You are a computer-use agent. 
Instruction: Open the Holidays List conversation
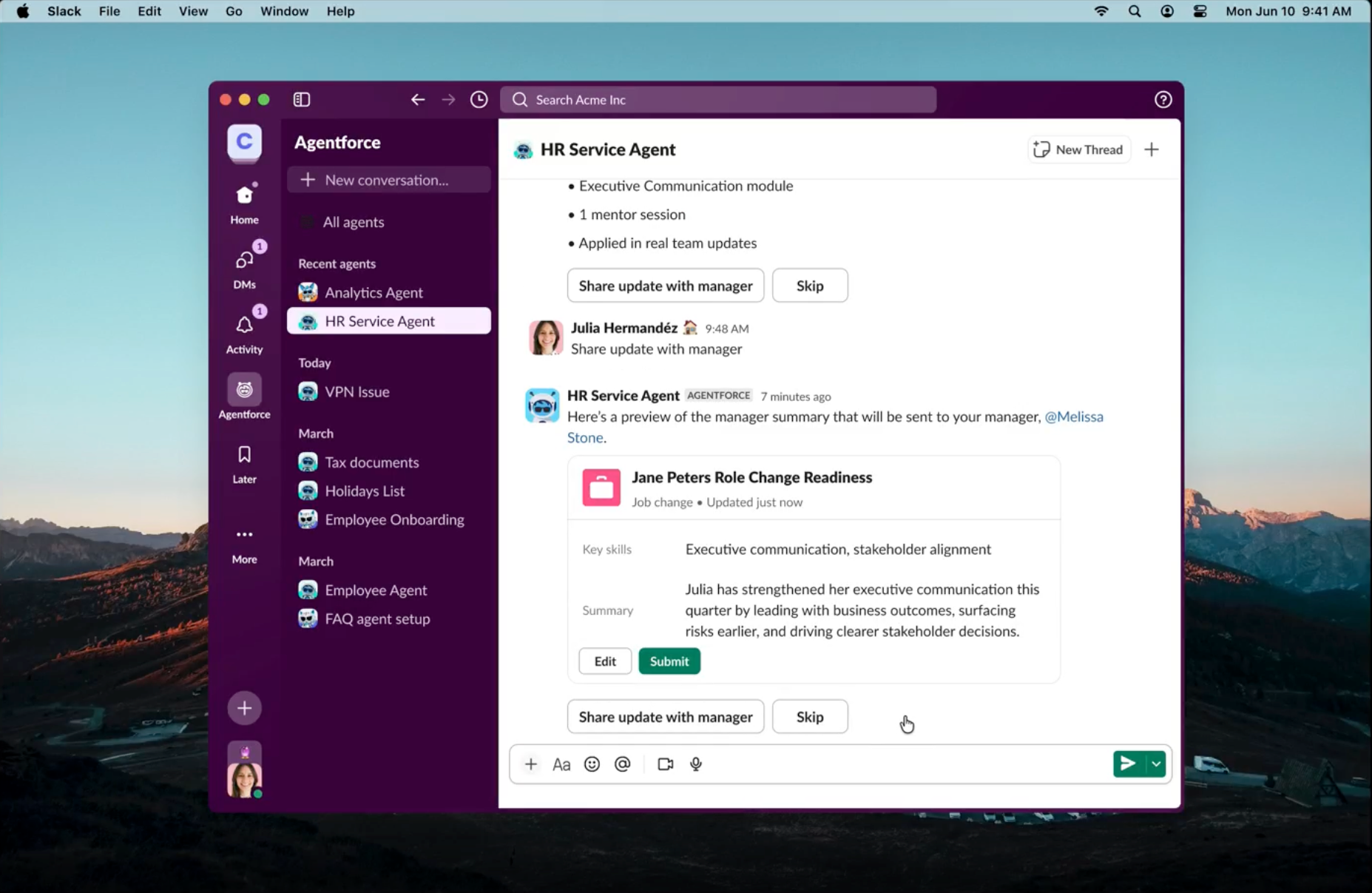[x=388, y=491]
